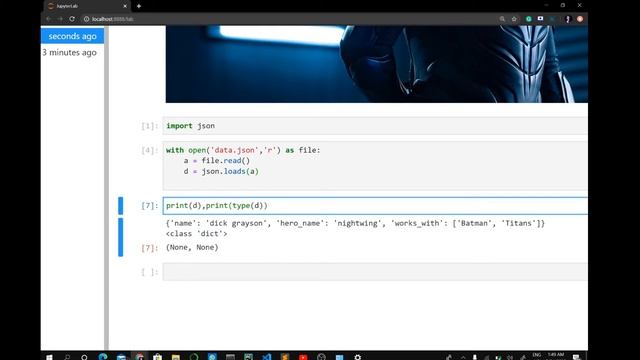Click the 'json.loads(a)' line
The width and height of the screenshot is (640, 360).
221,171
